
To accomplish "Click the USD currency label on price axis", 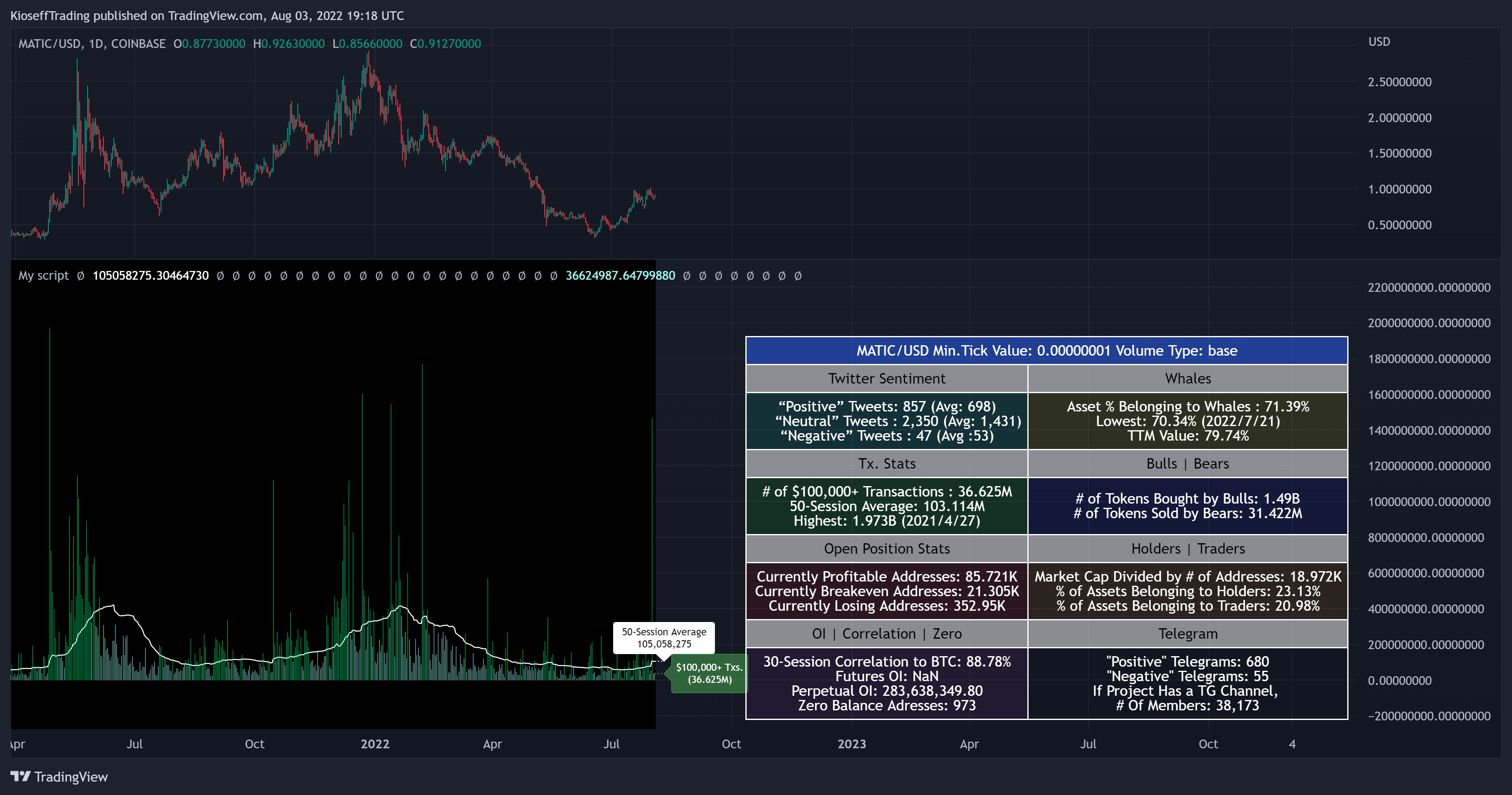I will tap(1379, 42).
